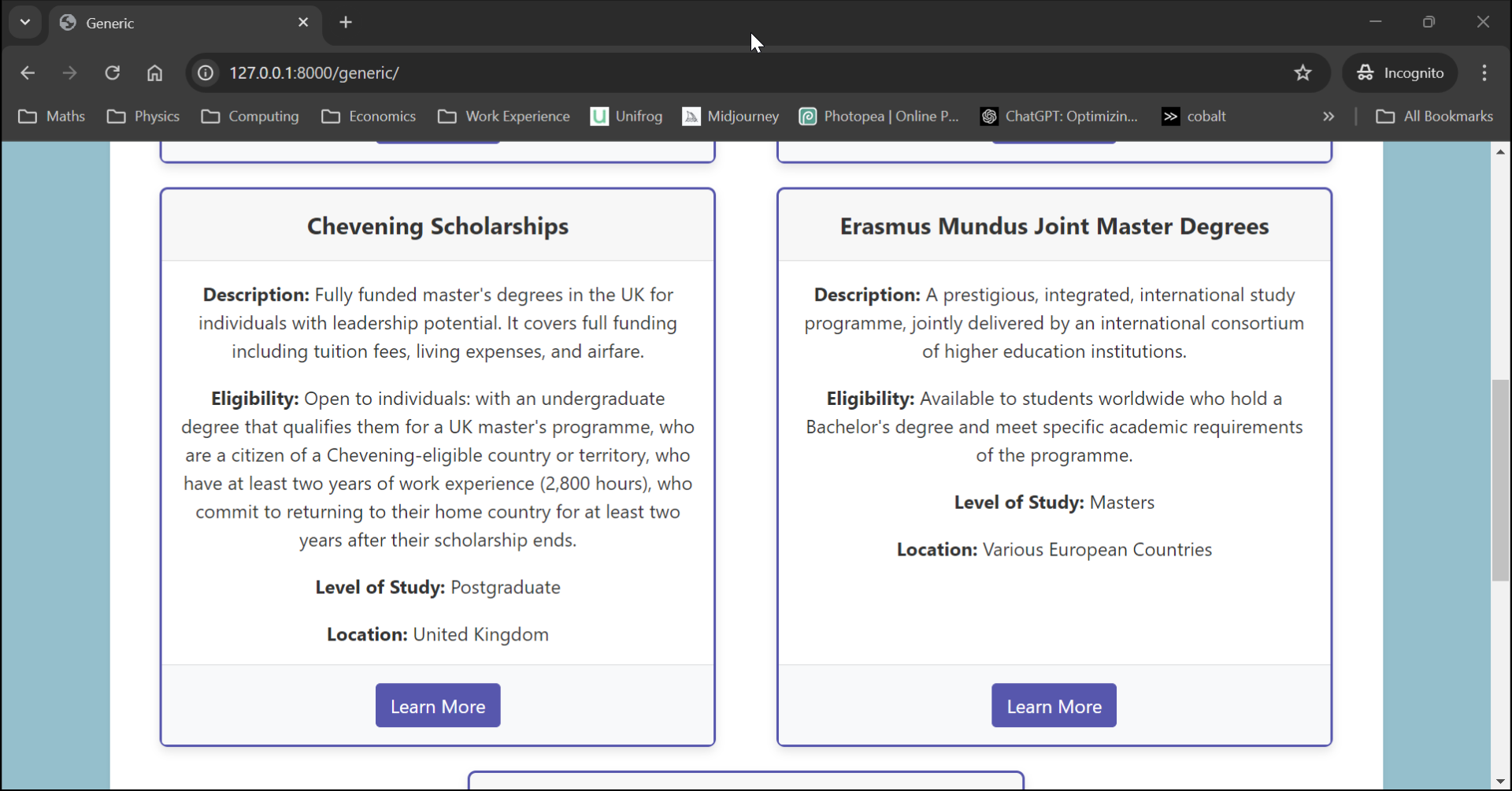Viewport: 1512px width, 791px height.
Task: Restore down the browser window
Action: tap(1429, 22)
